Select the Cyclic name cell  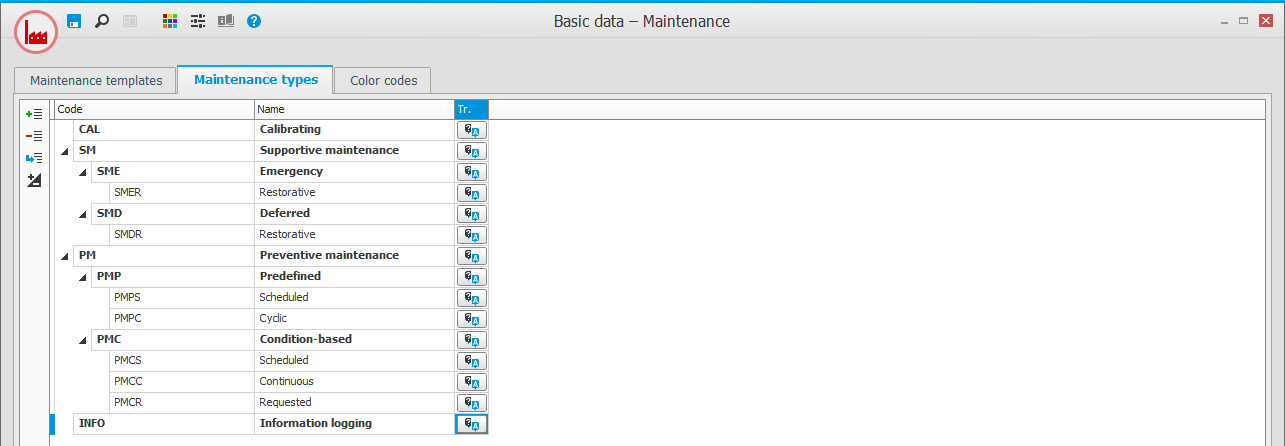[354, 318]
